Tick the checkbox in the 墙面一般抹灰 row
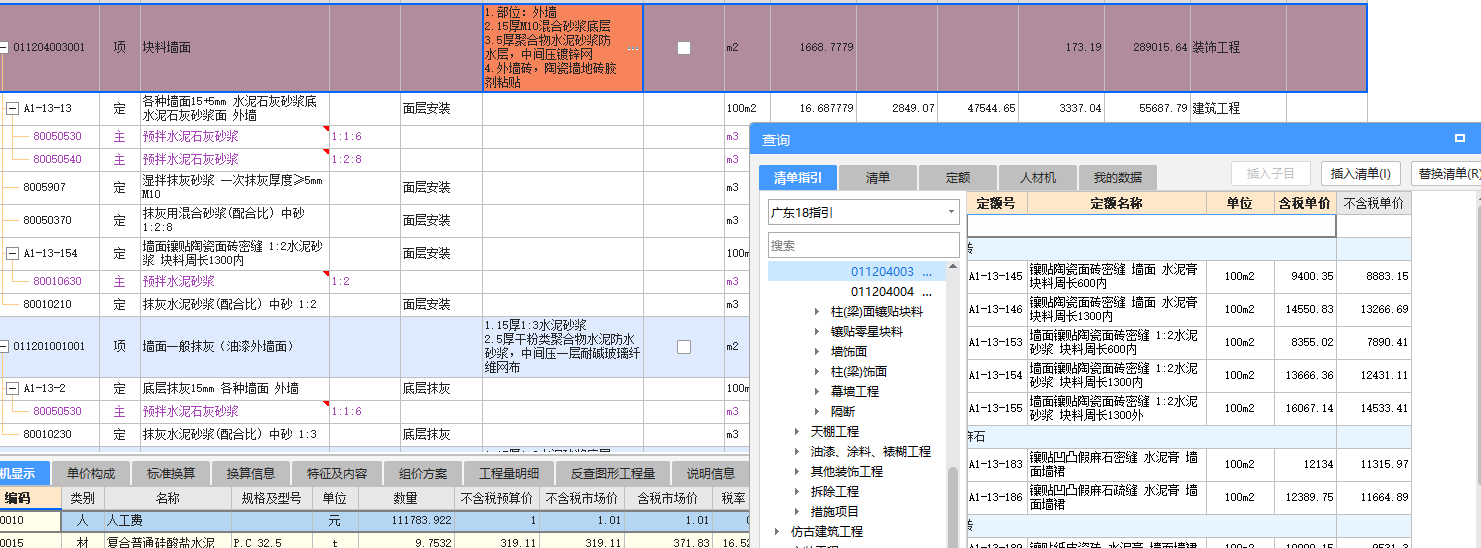Viewport: 1481px width, 548px height. (x=684, y=347)
